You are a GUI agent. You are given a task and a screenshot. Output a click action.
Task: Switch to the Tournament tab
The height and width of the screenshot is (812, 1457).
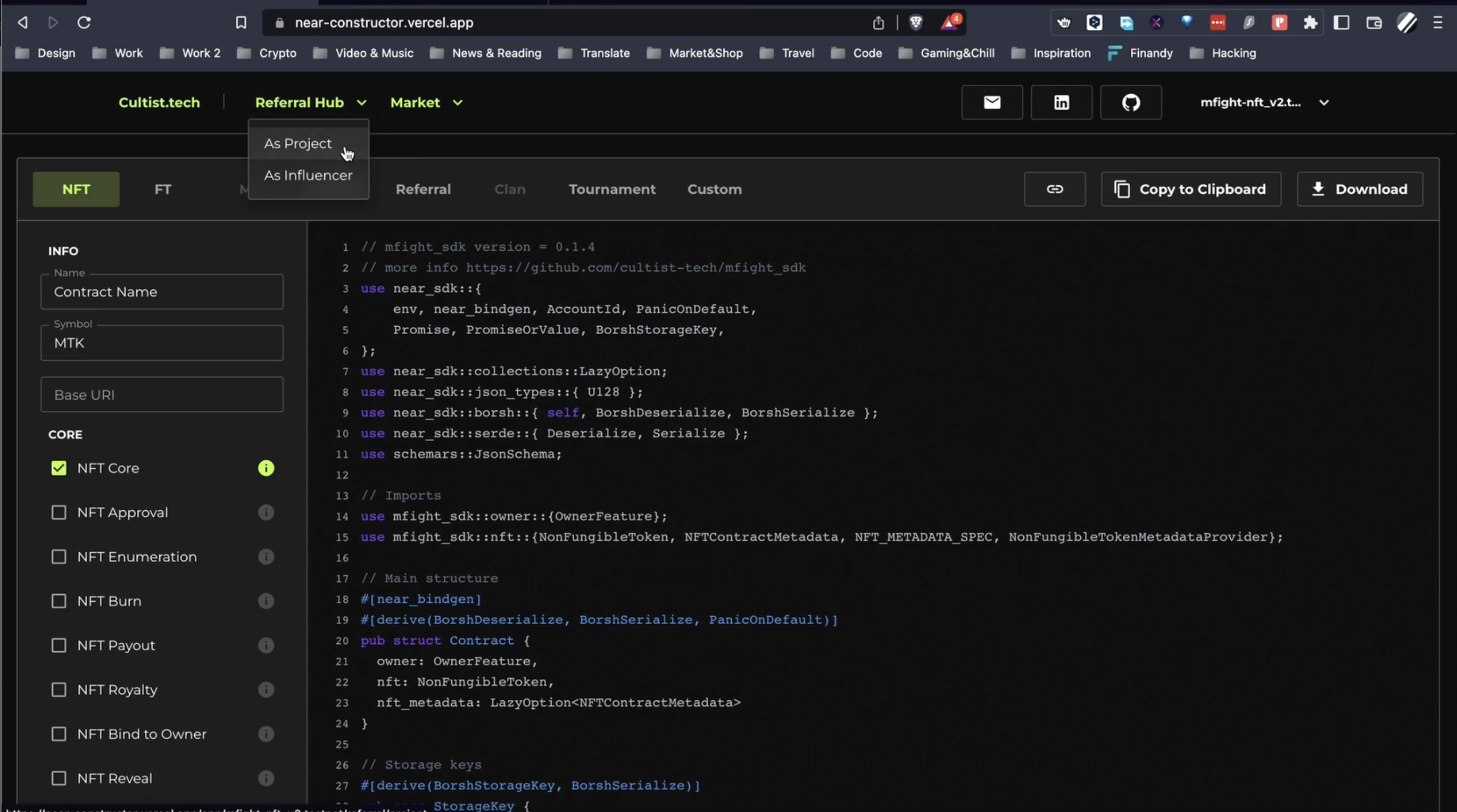click(x=612, y=189)
